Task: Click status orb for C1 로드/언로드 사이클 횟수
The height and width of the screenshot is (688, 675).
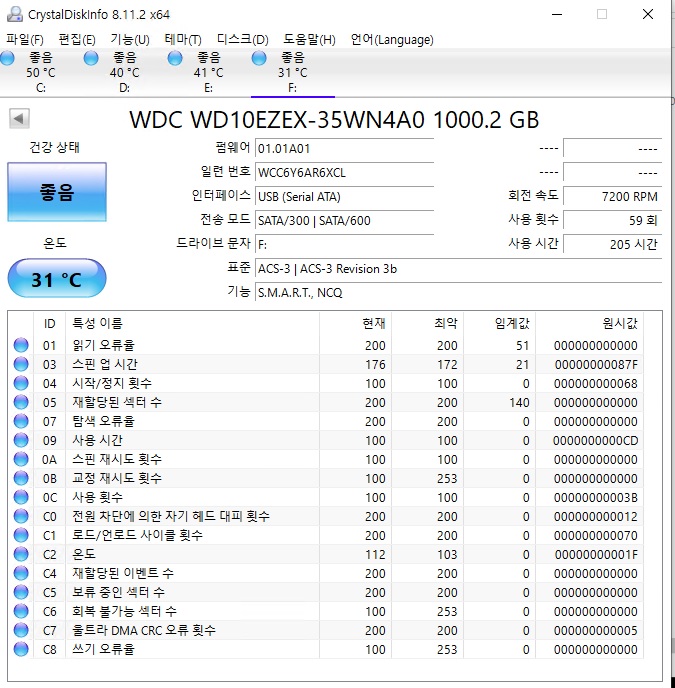Action: (x=21, y=535)
